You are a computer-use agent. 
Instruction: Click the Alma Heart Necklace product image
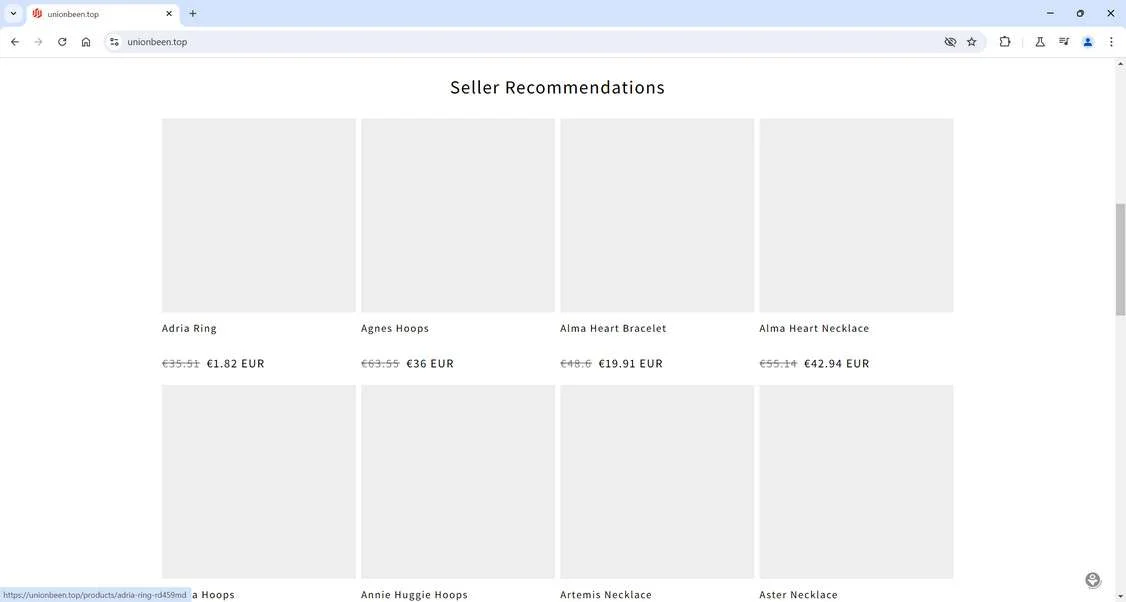[x=857, y=216]
